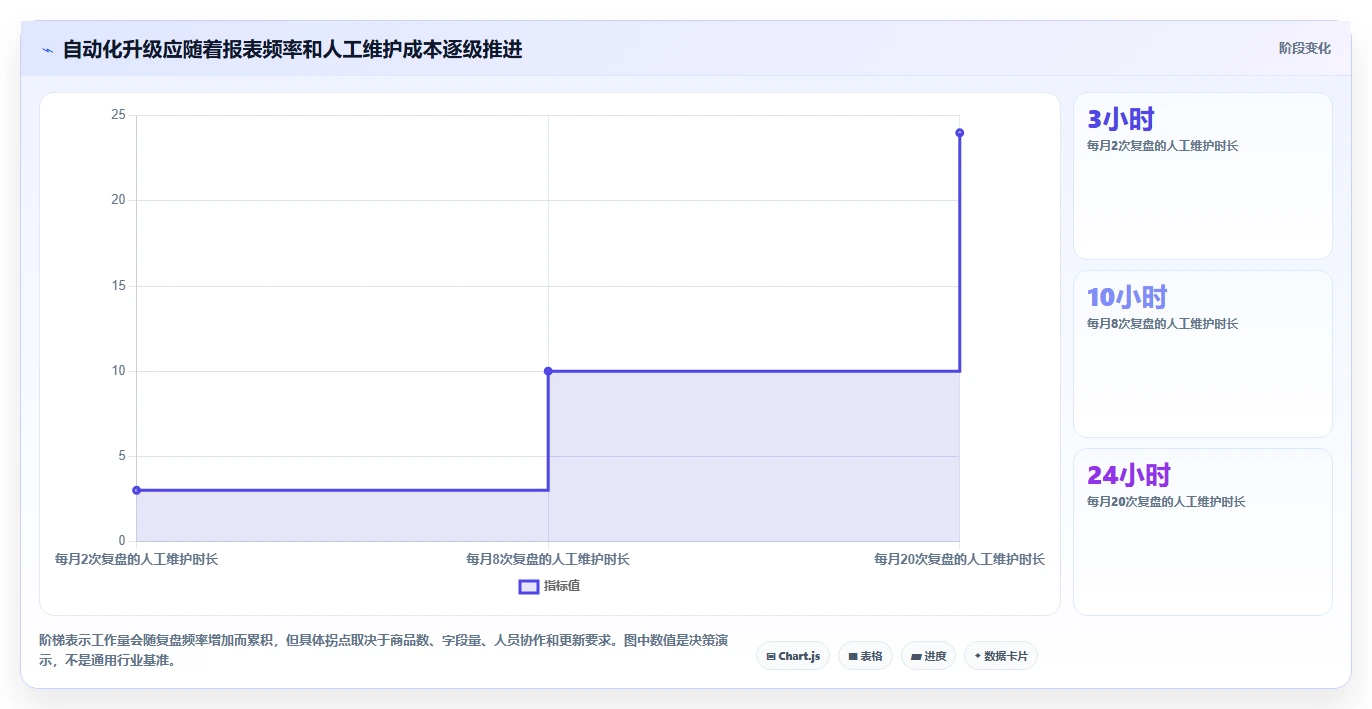Click x-axis label 每月2次复盘的人工维护时长
The height and width of the screenshot is (709, 1372).
click(136, 559)
